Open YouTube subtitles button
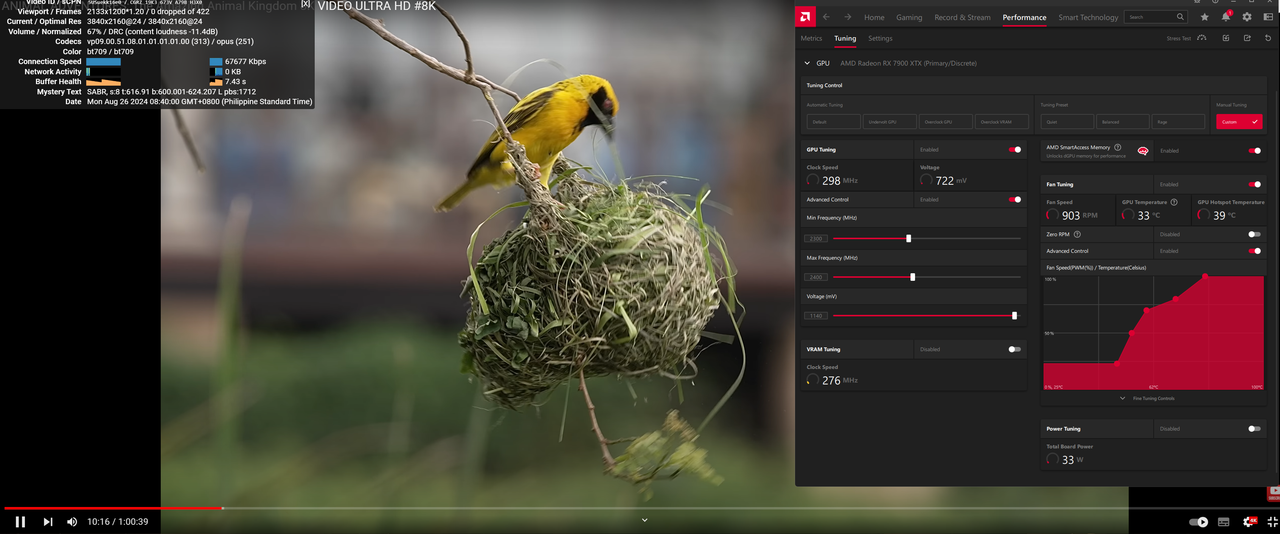Image resolution: width=1280 pixels, height=534 pixels. click(x=1224, y=522)
